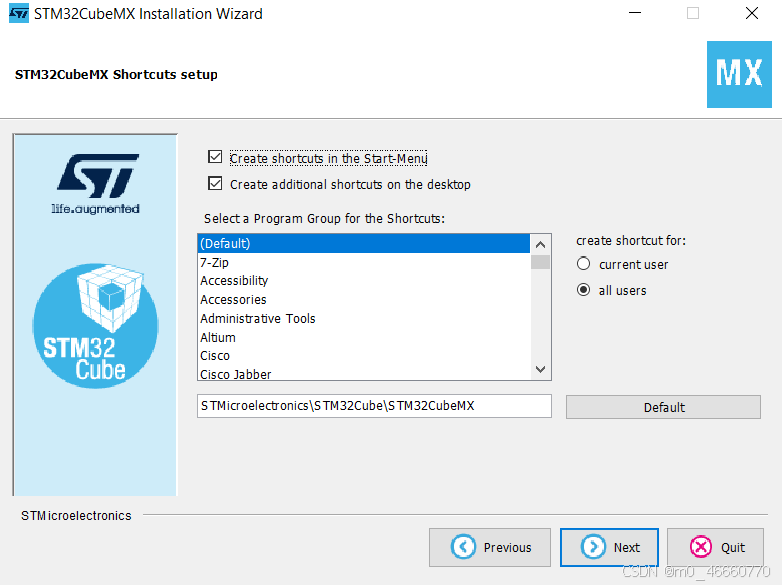The width and height of the screenshot is (782, 585).
Task: Pick 7-Zip in the program group list
Action: point(364,262)
